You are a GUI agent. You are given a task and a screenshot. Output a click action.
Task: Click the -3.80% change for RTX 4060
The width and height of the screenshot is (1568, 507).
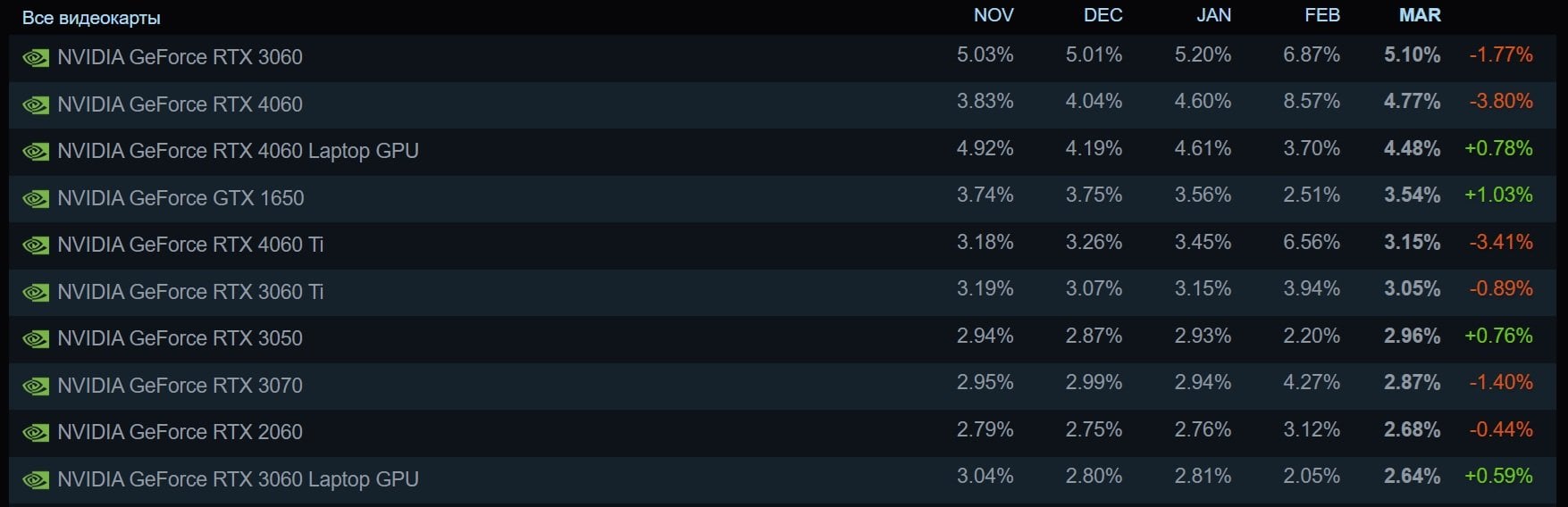[1501, 101]
